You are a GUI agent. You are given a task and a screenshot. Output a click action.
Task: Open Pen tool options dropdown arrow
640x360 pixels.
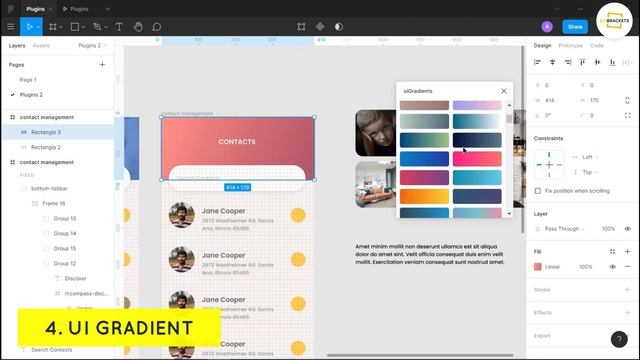pos(106,27)
